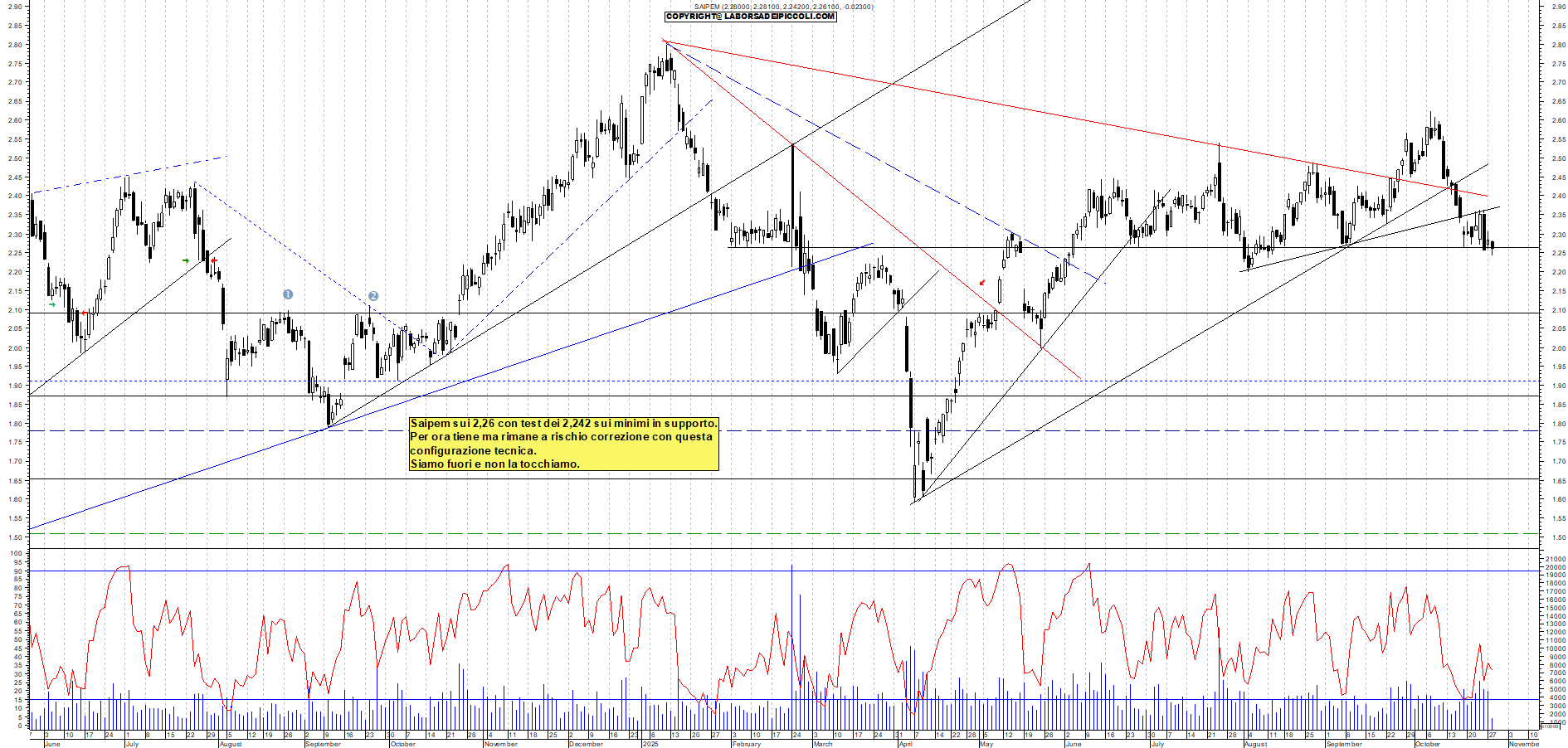Click the circled number 1 chart marker

[x=288, y=294]
